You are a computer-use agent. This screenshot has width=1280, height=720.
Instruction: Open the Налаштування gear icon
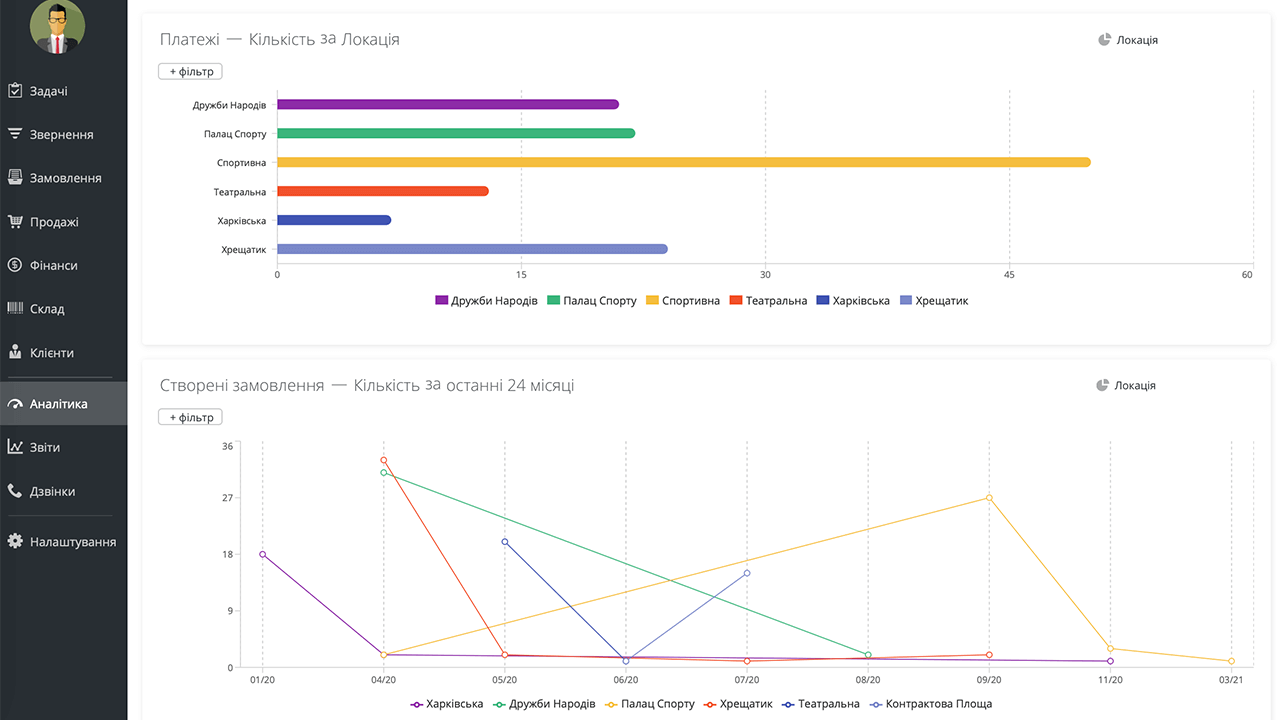coord(15,541)
